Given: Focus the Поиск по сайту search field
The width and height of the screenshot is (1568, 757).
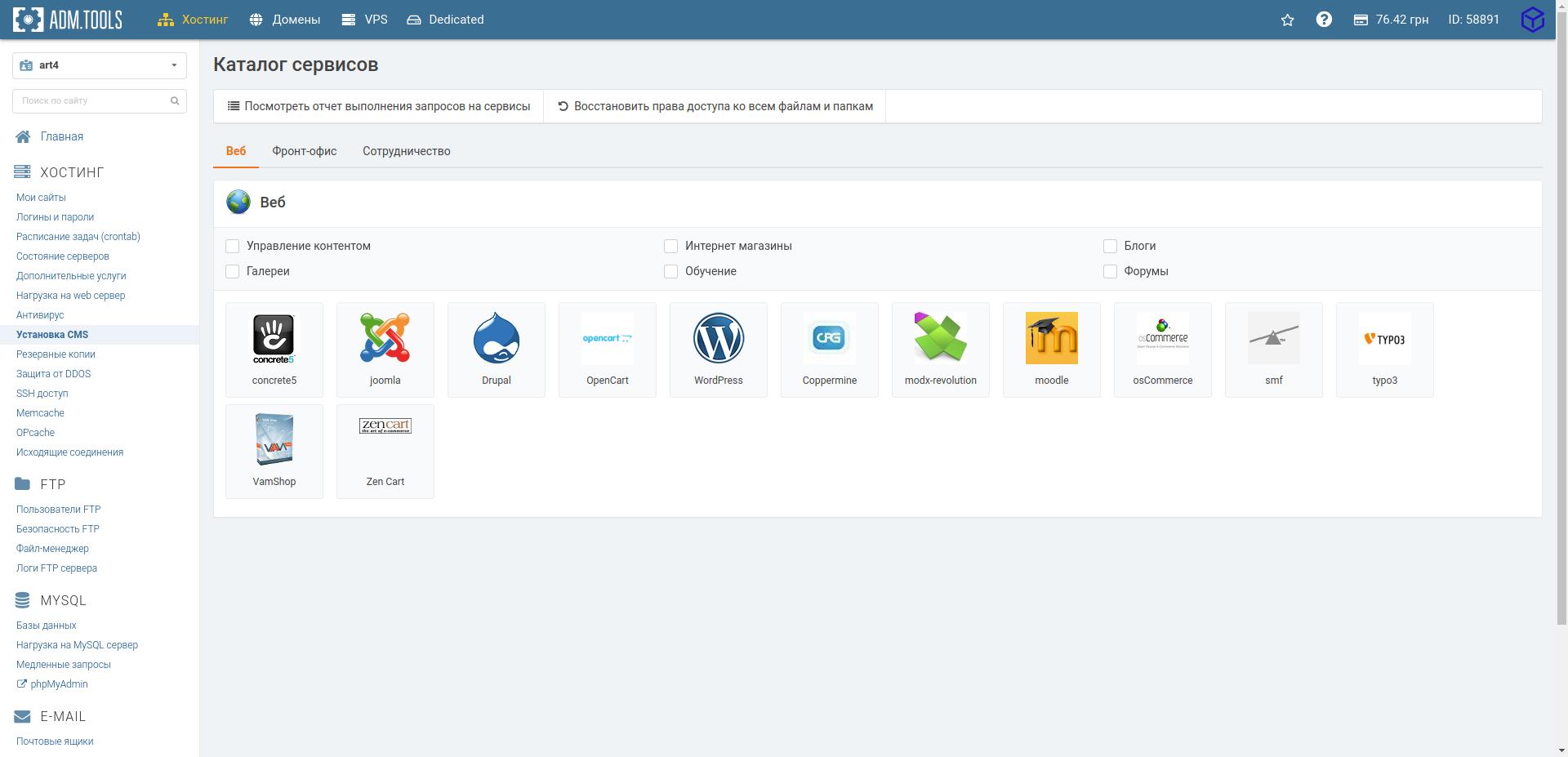Looking at the screenshot, I should tap(100, 101).
